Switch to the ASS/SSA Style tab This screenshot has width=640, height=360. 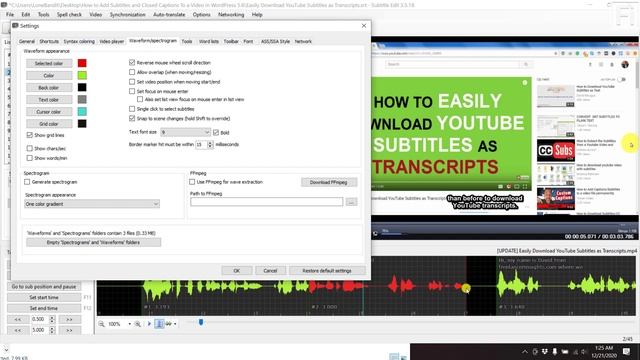click(275, 41)
